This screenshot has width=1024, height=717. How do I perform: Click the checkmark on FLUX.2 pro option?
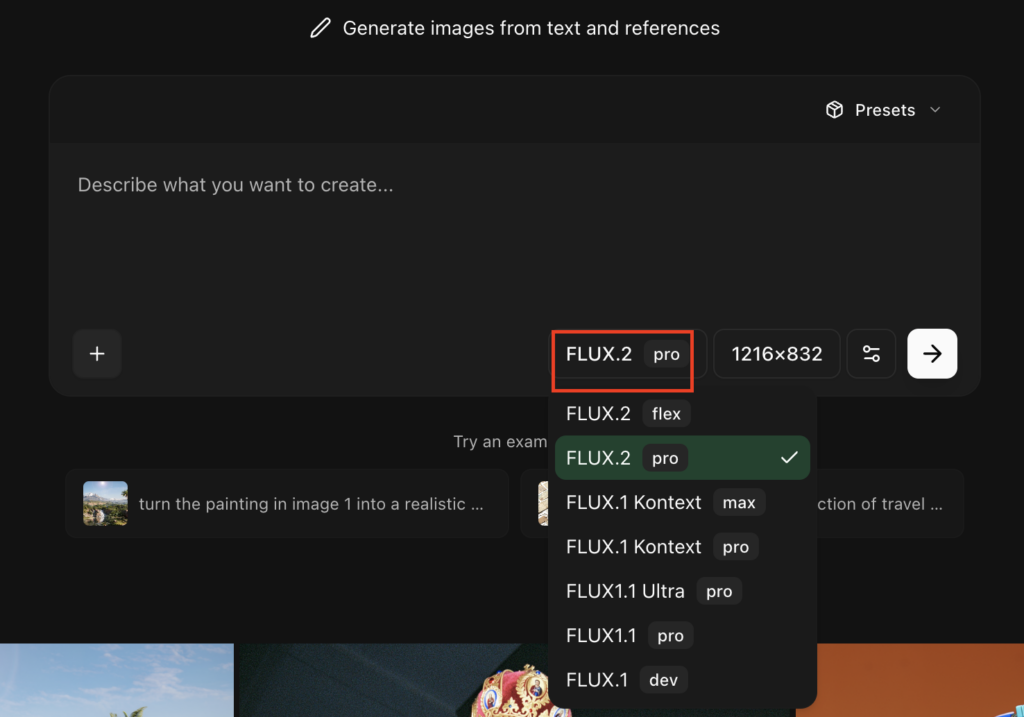(x=789, y=458)
